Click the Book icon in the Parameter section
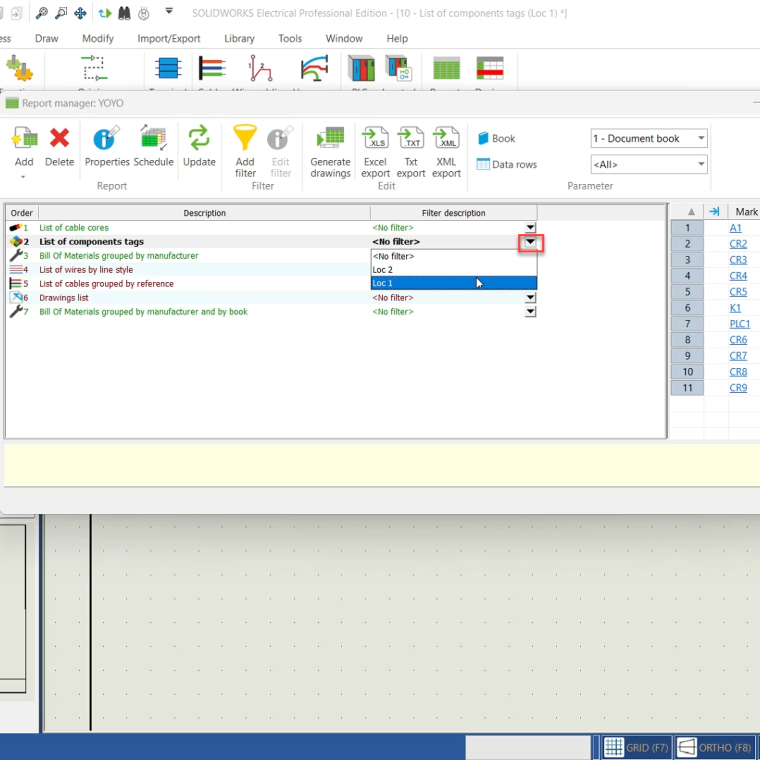The width and height of the screenshot is (760, 760). point(483,138)
